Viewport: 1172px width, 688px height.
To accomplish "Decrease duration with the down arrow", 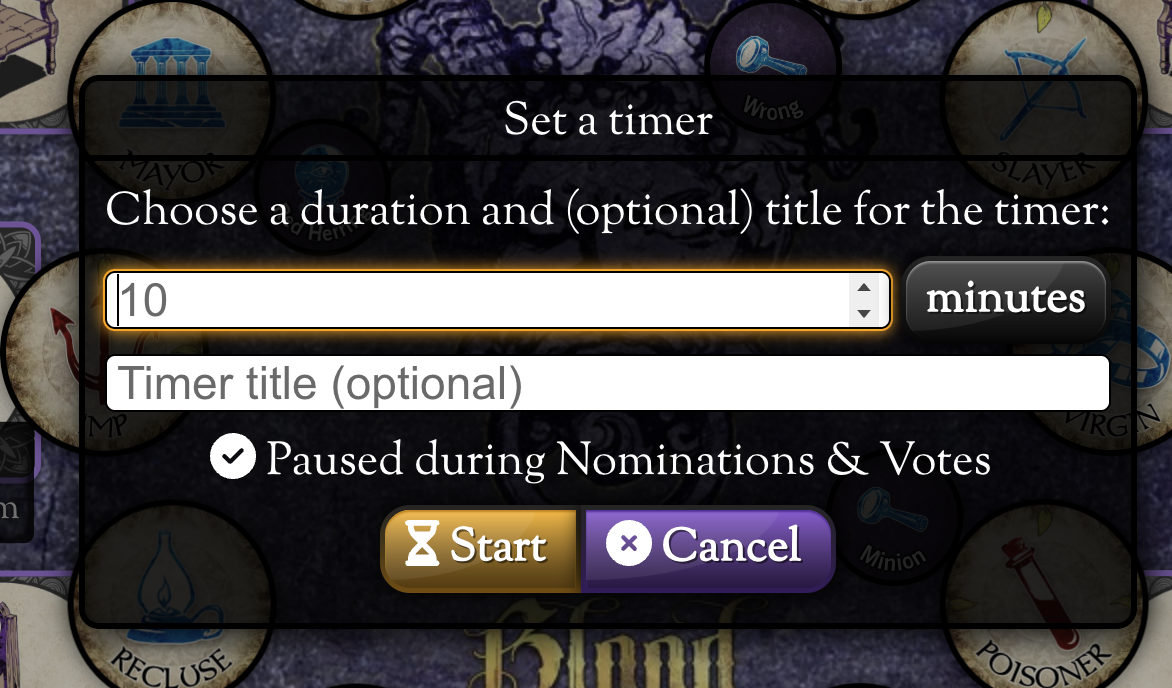I will pyautogui.click(x=864, y=313).
